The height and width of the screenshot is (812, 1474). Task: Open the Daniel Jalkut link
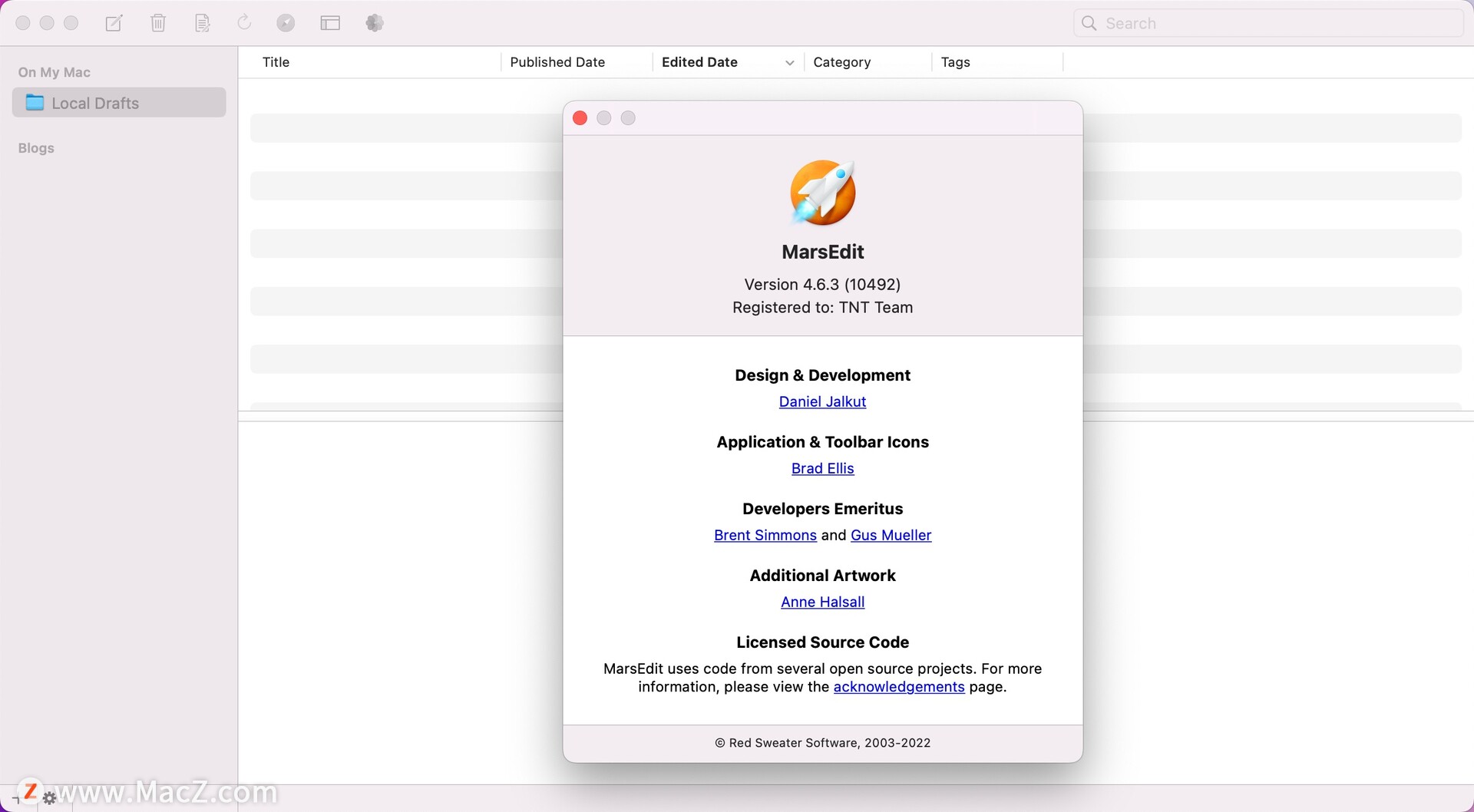coord(822,401)
